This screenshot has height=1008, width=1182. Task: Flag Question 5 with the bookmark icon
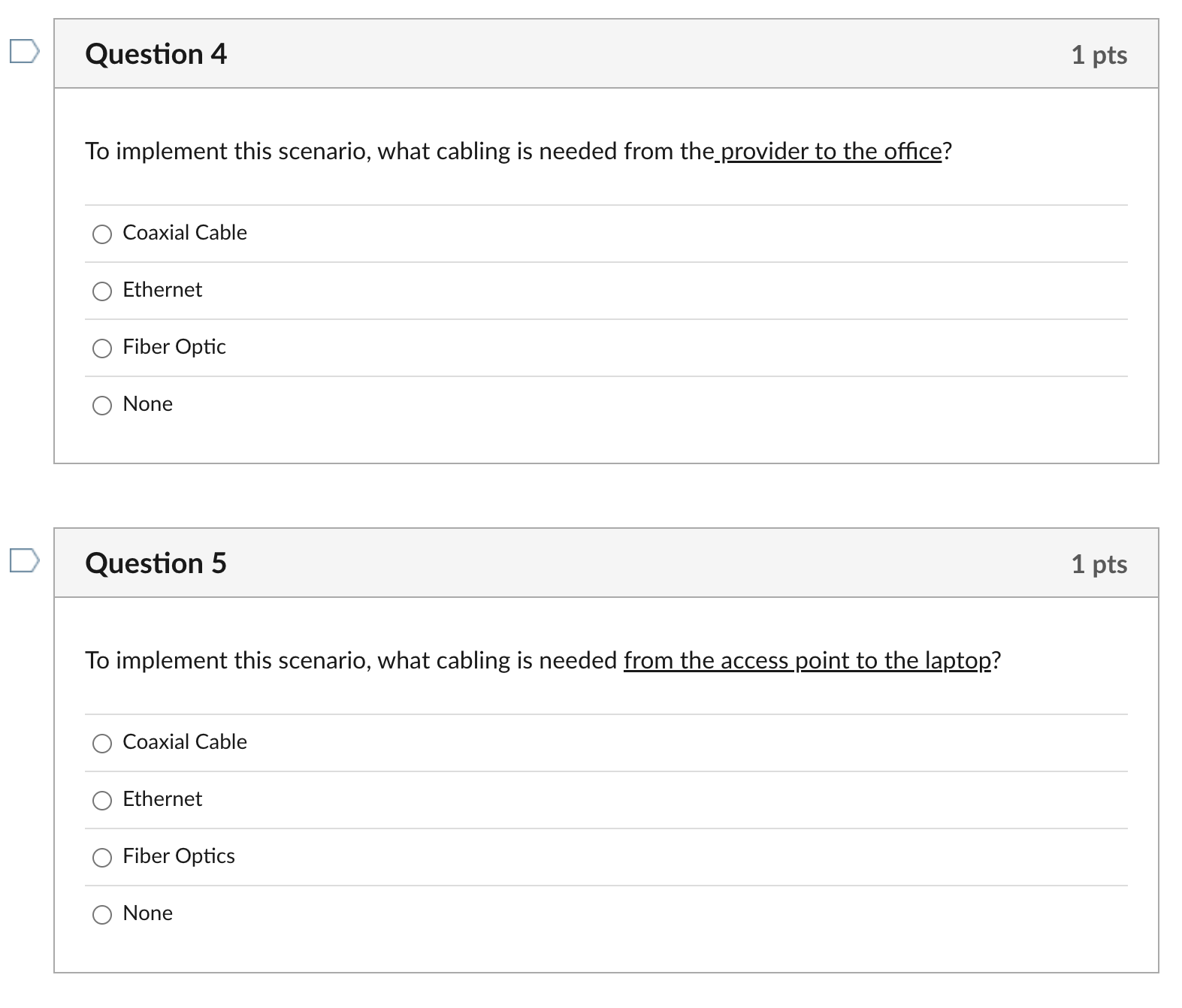click(x=24, y=561)
